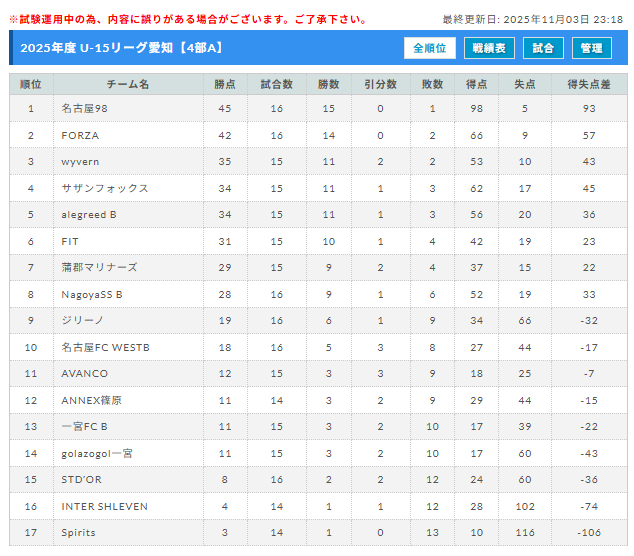Click the AVANCO team name
This screenshot has height=556, width=634.
pyautogui.click(x=84, y=373)
